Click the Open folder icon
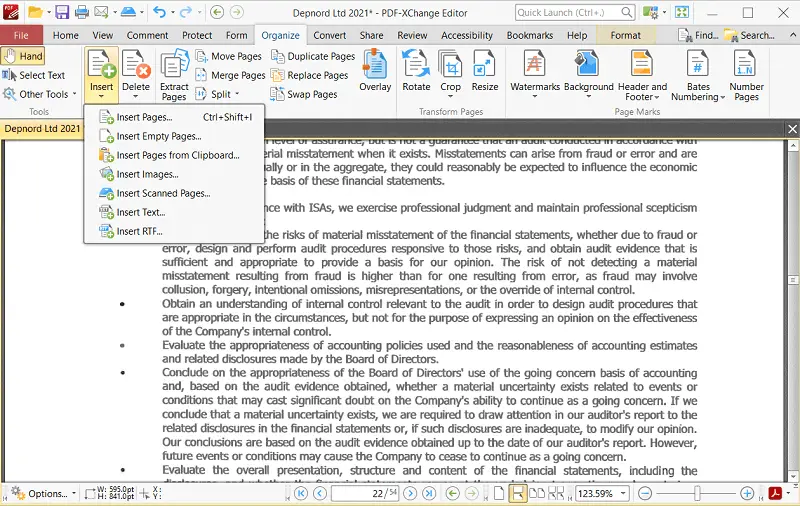Viewport: 800px width, 506px height. point(35,12)
